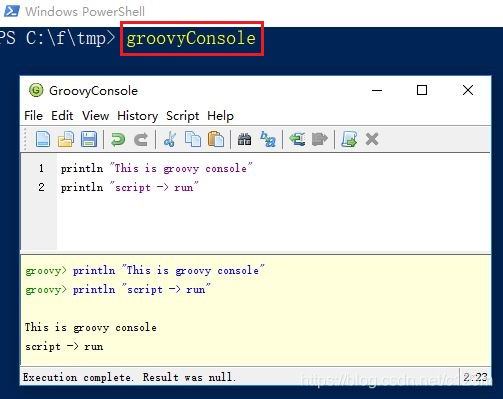This screenshot has width=503, height=399.
Task: Click output echo 'groovy> println "script -> run"'
Action: point(118,289)
